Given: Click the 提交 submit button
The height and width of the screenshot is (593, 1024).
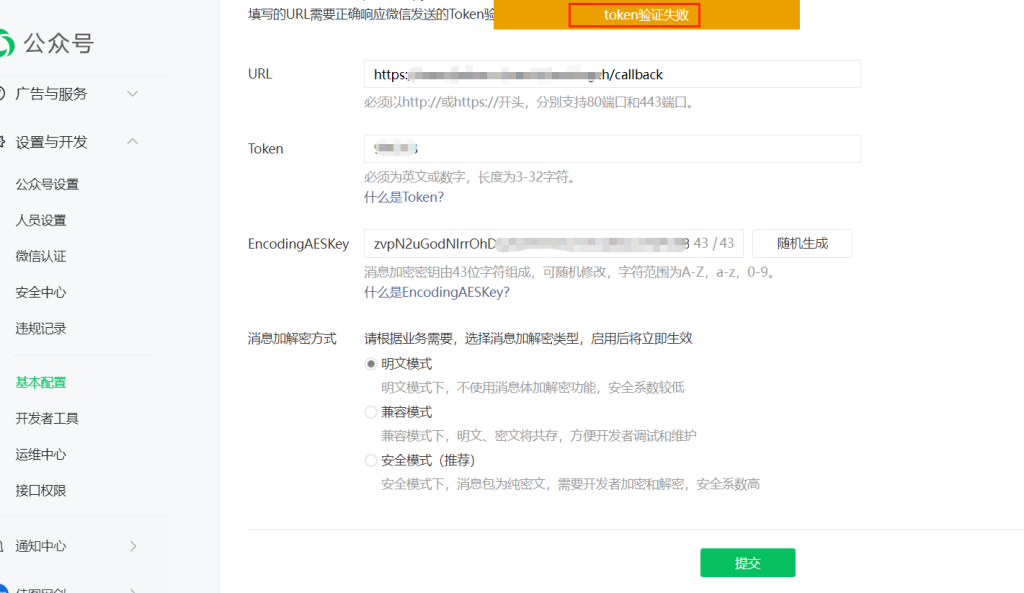Looking at the screenshot, I should pyautogui.click(x=747, y=562).
